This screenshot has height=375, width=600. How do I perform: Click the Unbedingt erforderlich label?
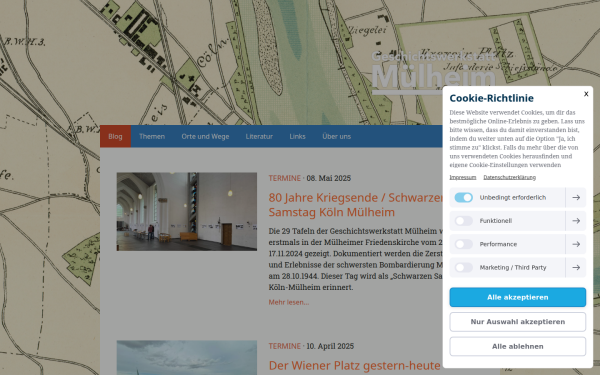tap(513, 197)
